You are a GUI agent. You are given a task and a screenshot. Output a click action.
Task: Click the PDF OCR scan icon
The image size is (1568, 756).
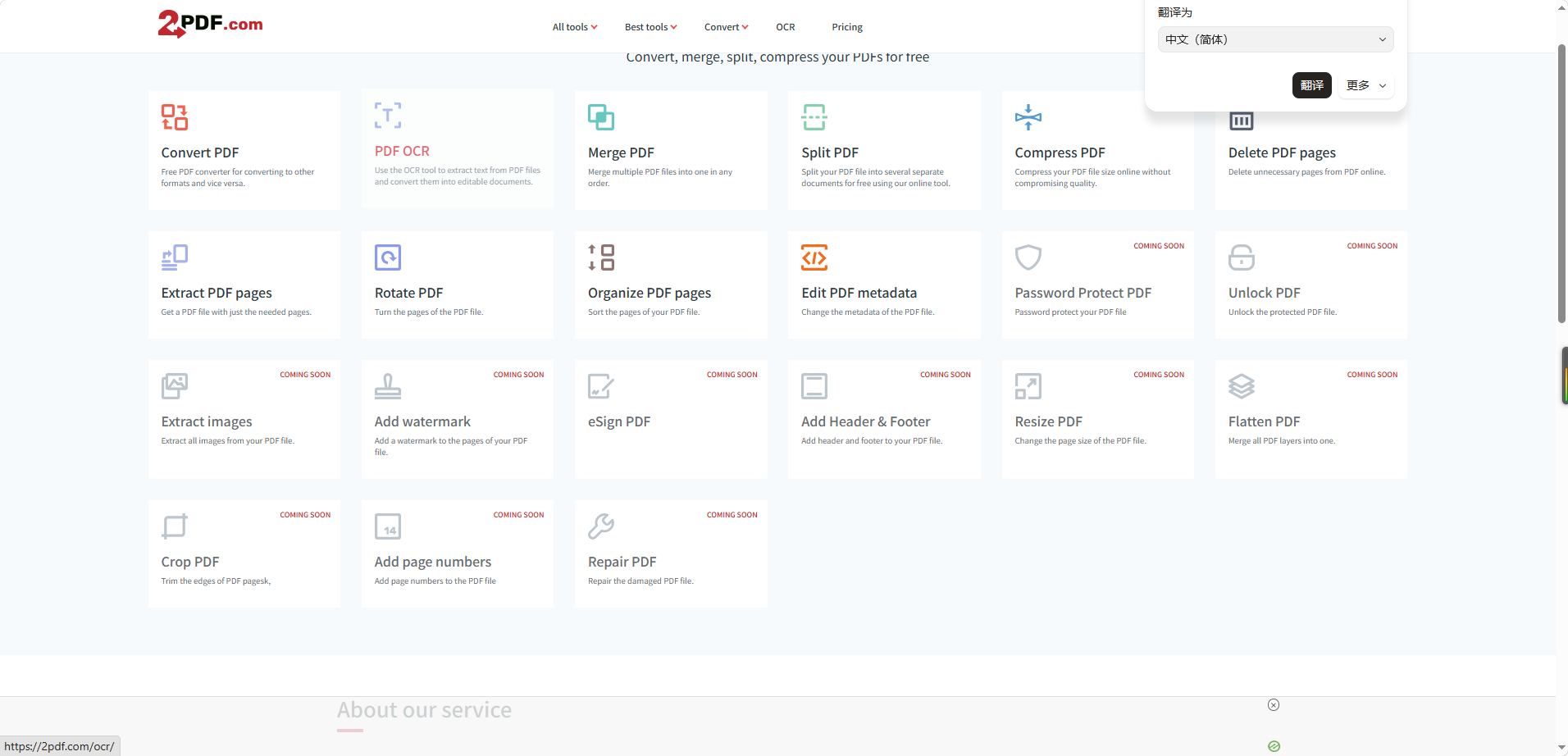click(388, 116)
